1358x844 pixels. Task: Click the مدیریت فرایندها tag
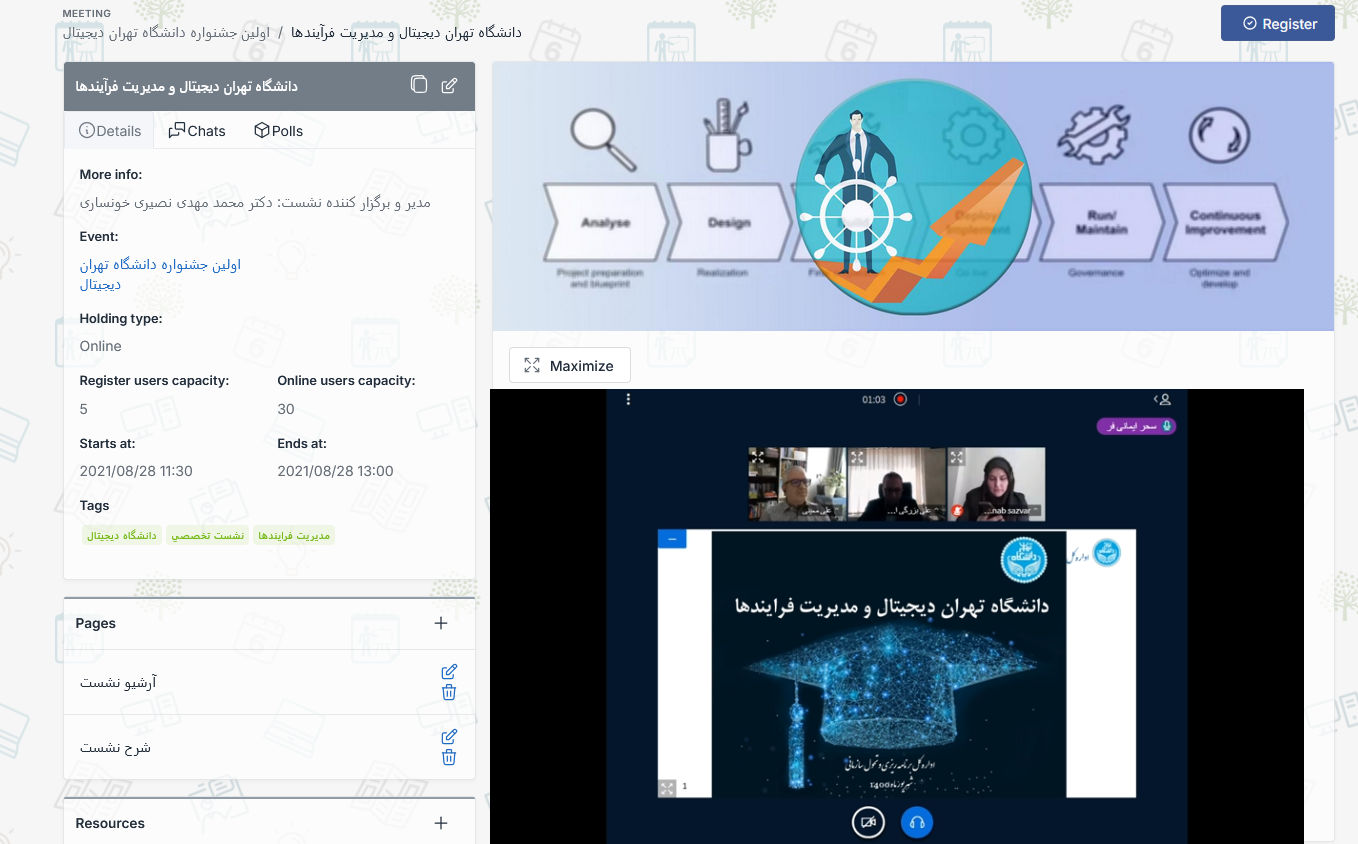[x=294, y=536]
